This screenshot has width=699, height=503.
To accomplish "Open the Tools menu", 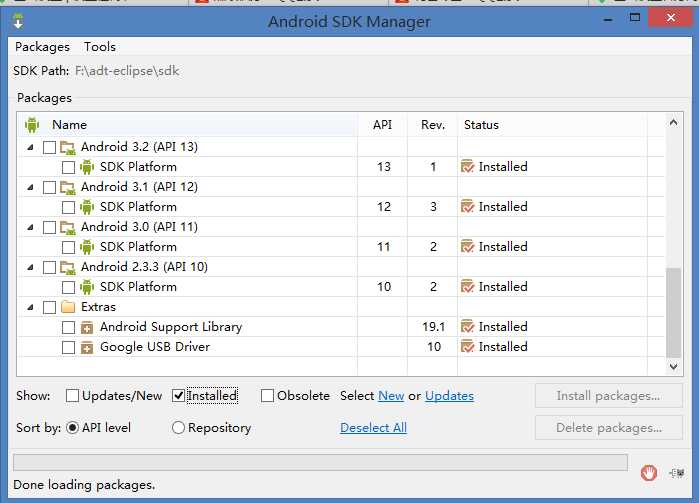I will tap(100, 47).
